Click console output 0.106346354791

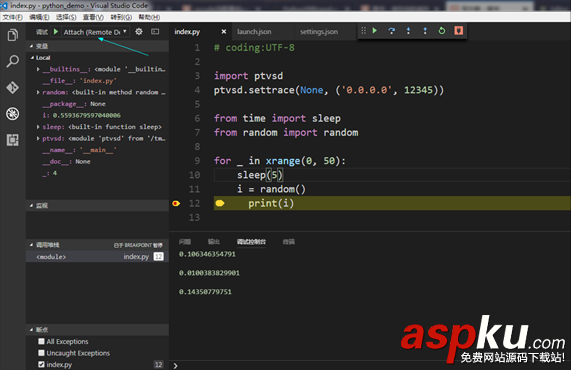(x=207, y=254)
